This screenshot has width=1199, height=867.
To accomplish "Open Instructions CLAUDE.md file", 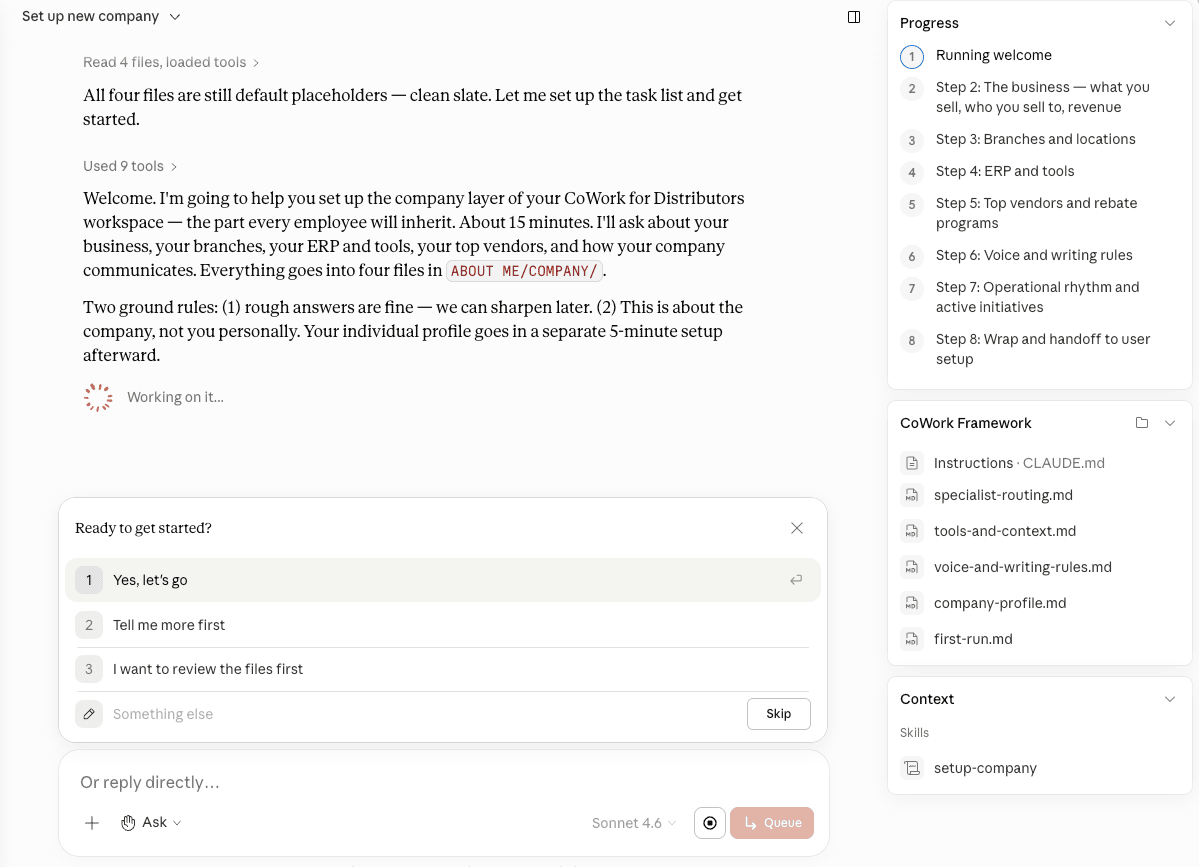I will click(1019, 463).
